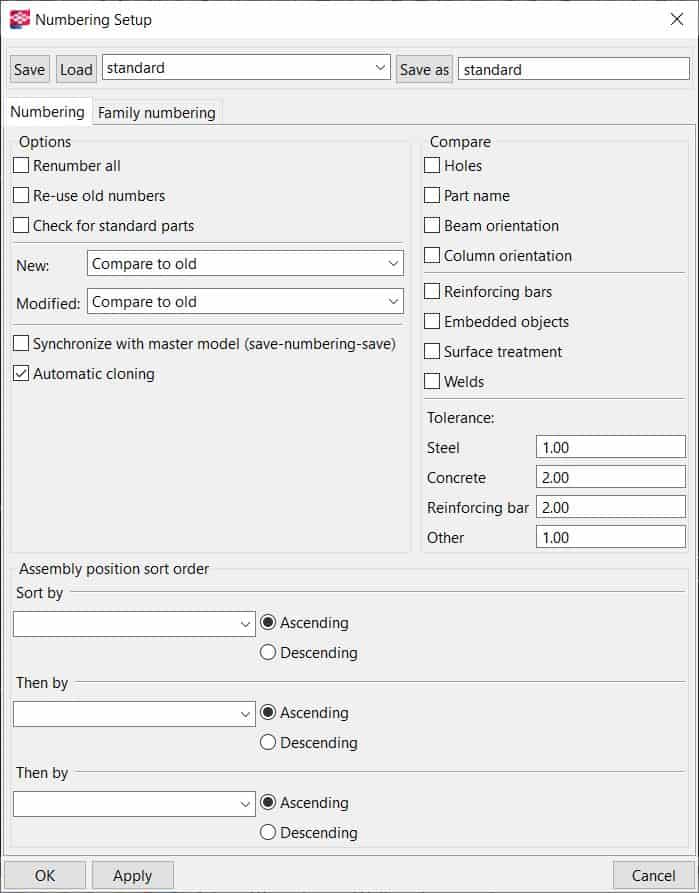Toggle the Automatic cloning checkbox
The width and height of the screenshot is (699, 893).
21,374
